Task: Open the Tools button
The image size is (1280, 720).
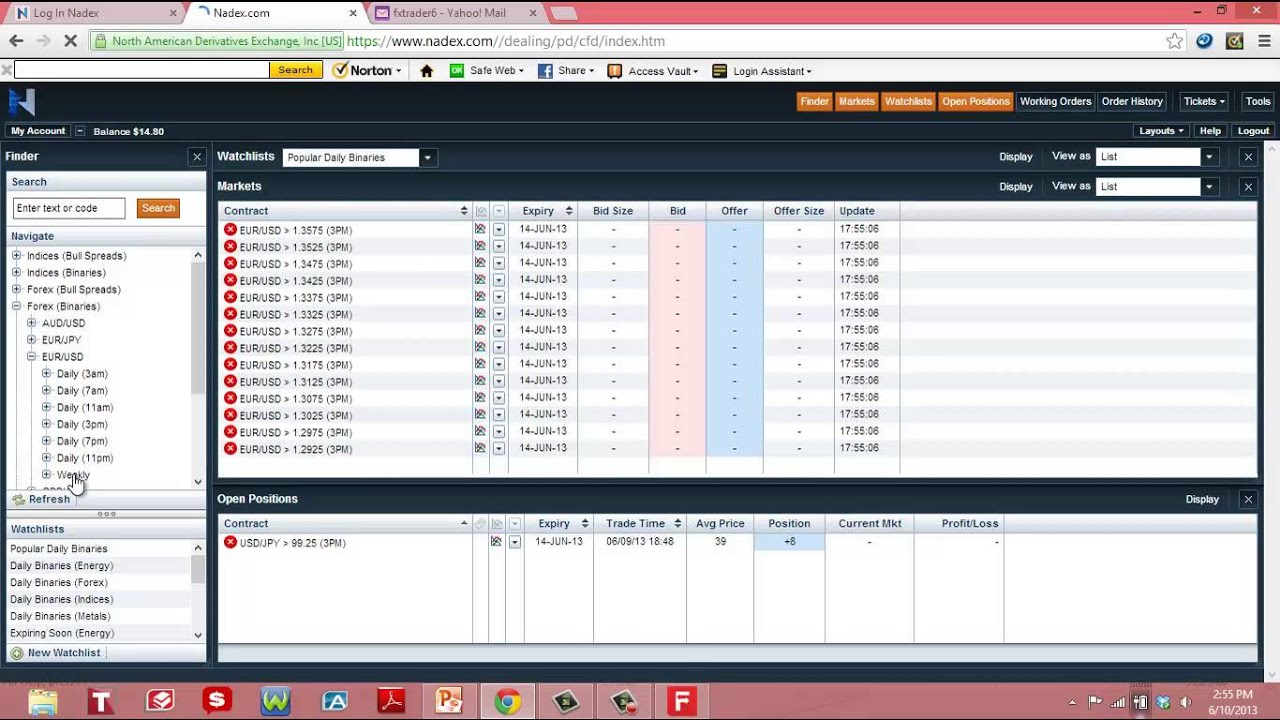Action: pyautogui.click(x=1258, y=101)
